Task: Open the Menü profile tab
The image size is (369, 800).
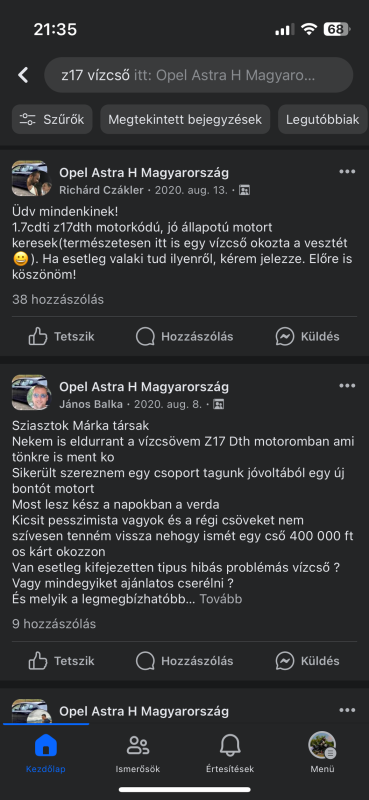Action: click(322, 754)
